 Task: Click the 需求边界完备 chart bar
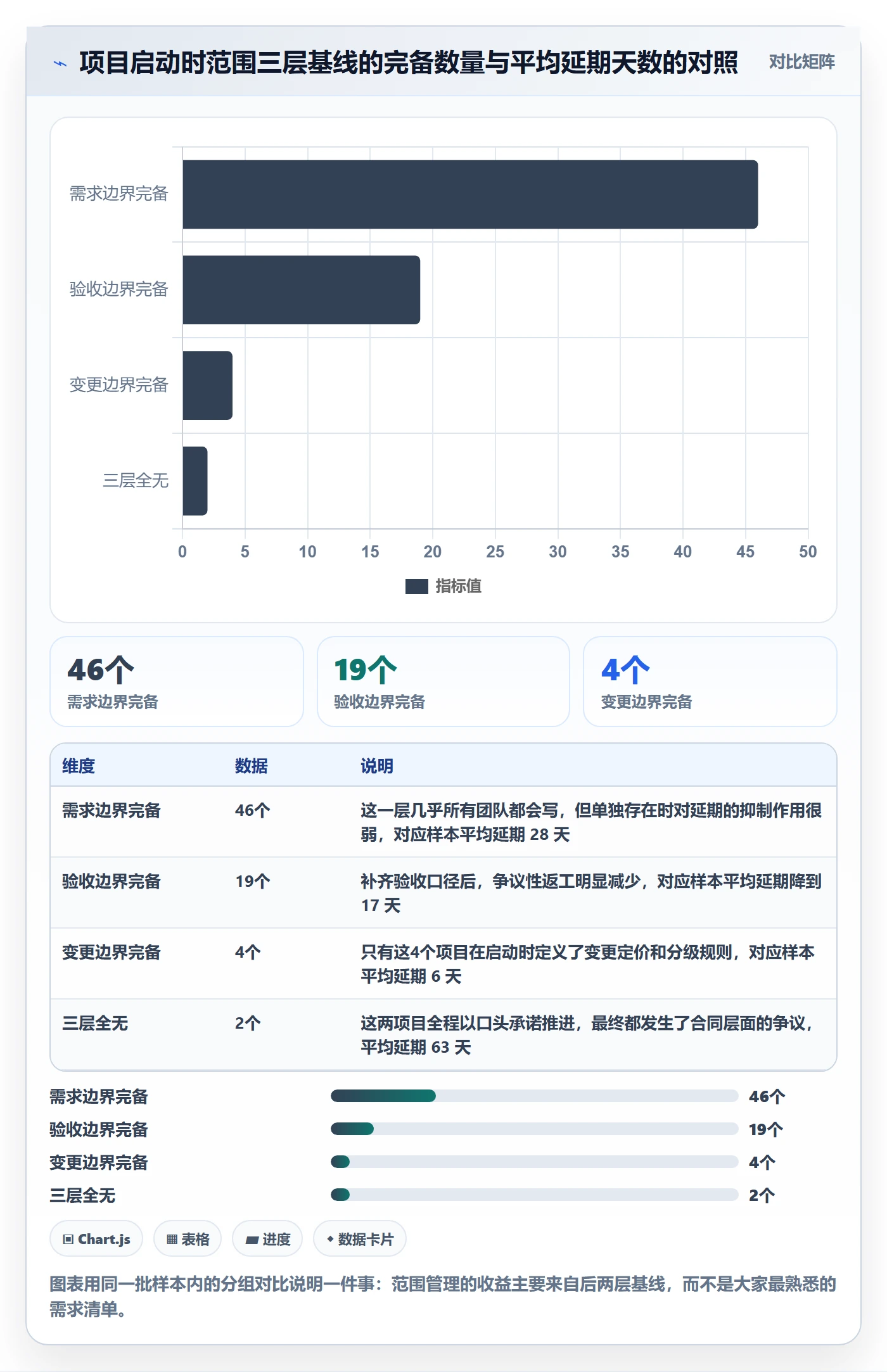[x=470, y=194]
